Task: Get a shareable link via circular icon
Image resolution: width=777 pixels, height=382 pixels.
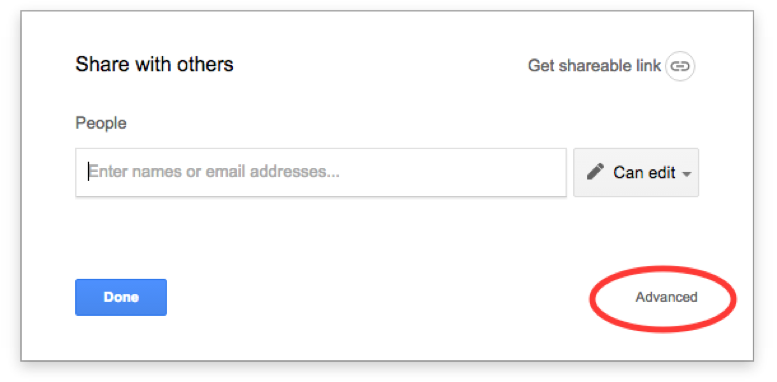Action: pyautogui.click(x=680, y=66)
